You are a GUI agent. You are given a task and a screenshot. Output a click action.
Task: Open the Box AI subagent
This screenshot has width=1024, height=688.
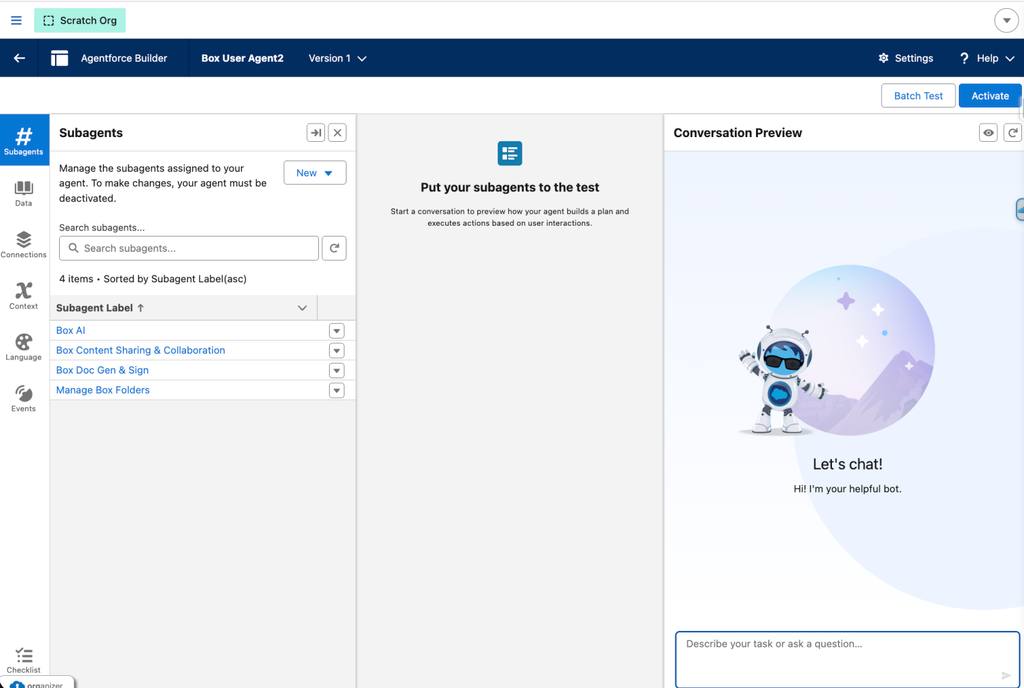click(x=71, y=330)
